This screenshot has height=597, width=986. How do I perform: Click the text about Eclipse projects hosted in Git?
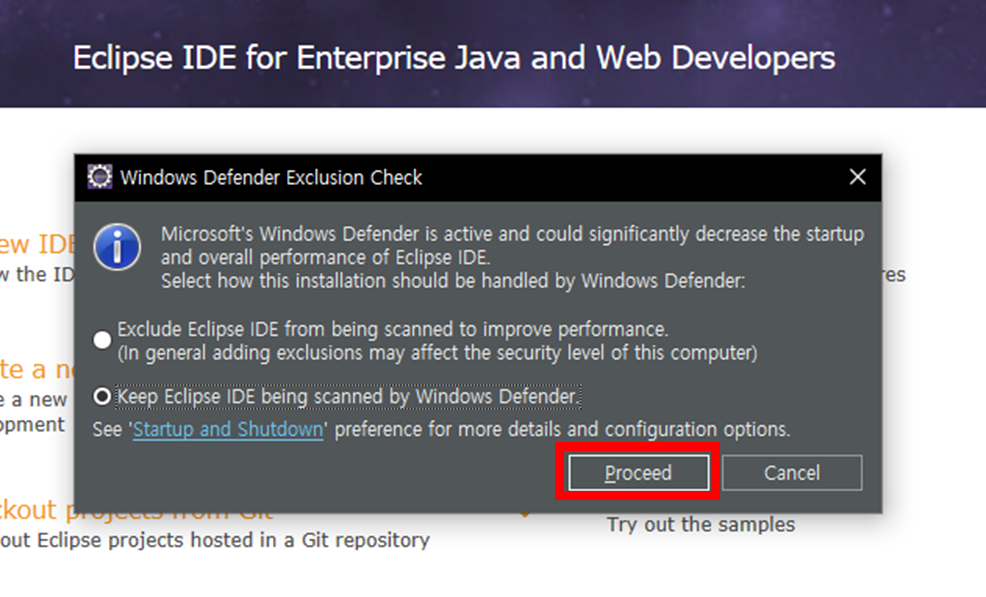(x=214, y=540)
